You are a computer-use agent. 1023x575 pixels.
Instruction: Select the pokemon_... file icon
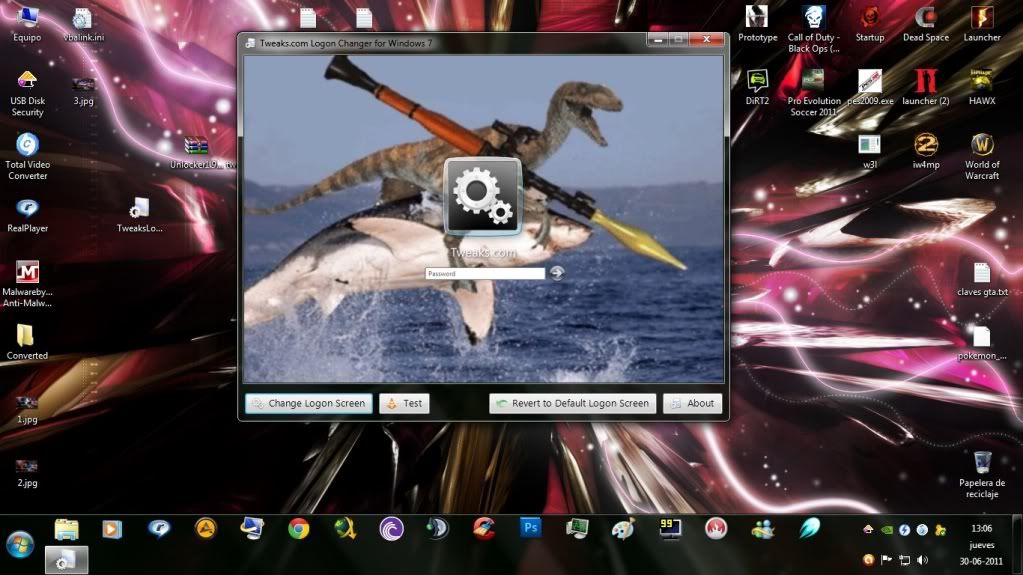[x=982, y=343]
